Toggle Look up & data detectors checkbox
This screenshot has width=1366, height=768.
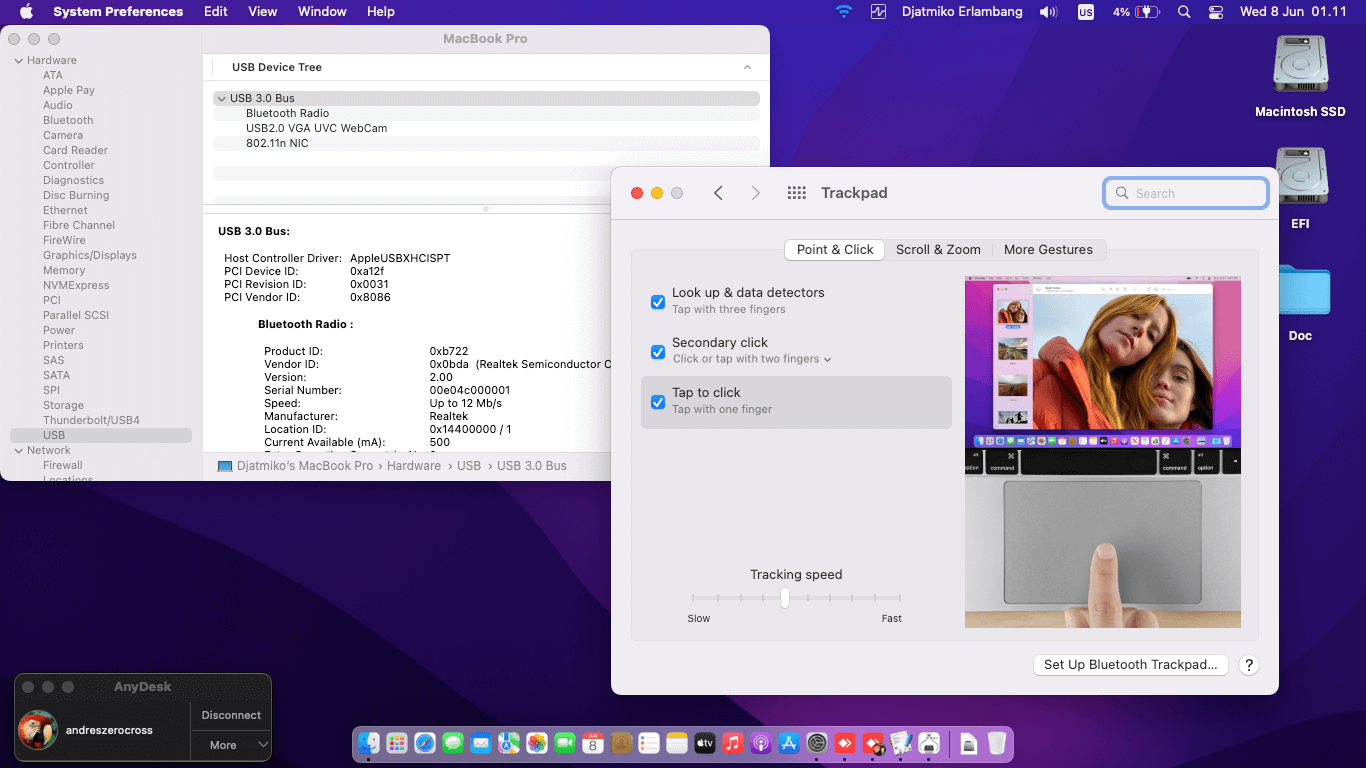(x=658, y=302)
